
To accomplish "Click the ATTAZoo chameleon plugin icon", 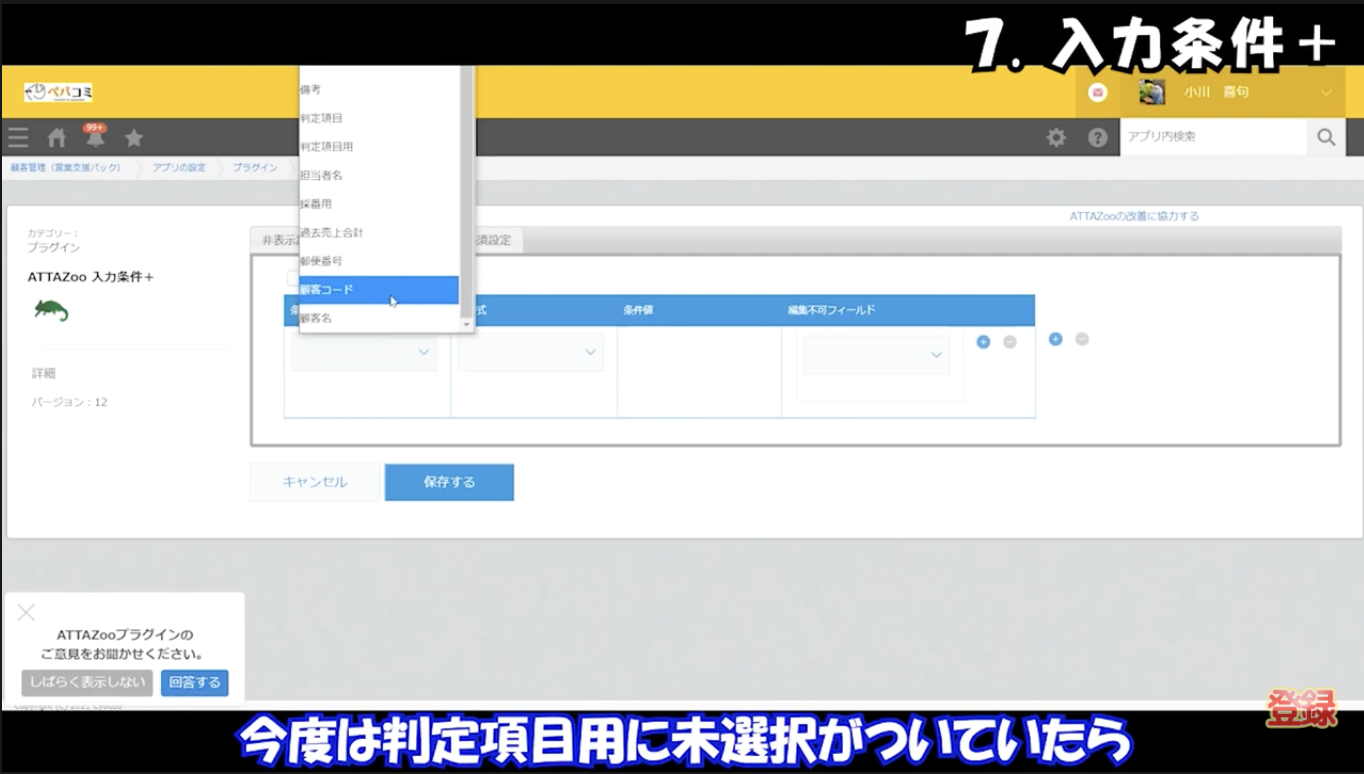I will [x=50, y=310].
